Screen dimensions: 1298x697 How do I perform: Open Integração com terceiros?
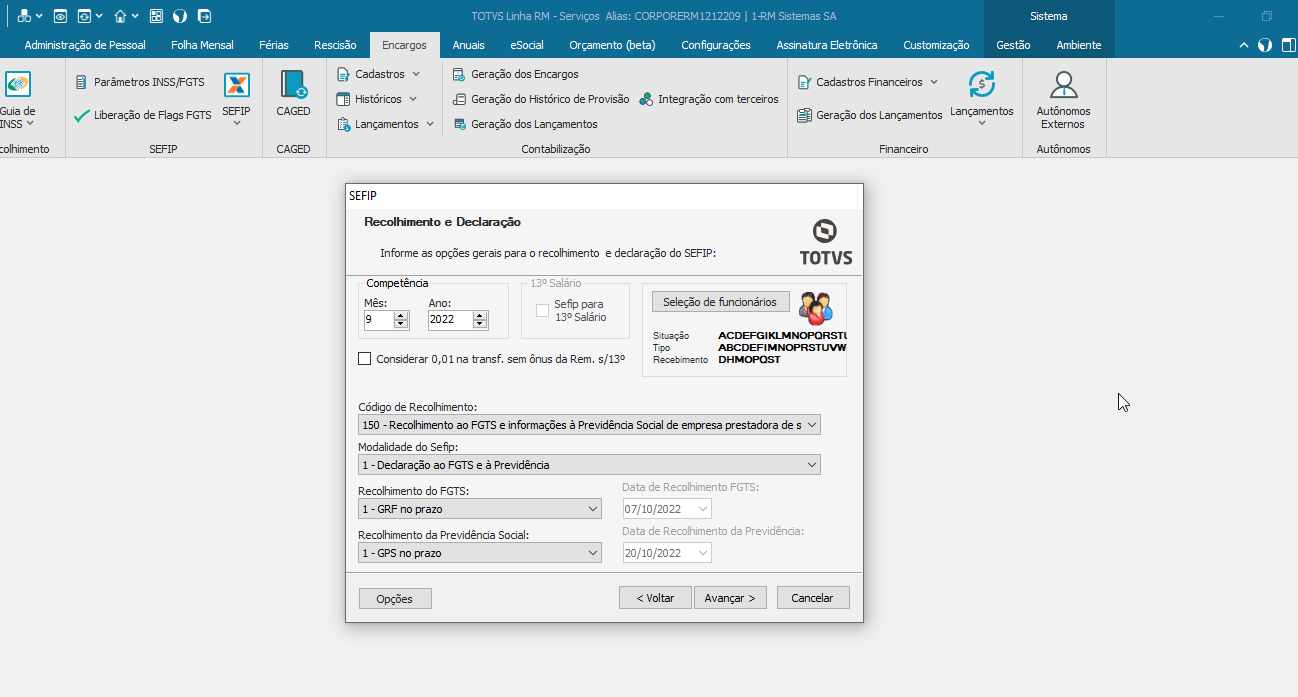[709, 99]
